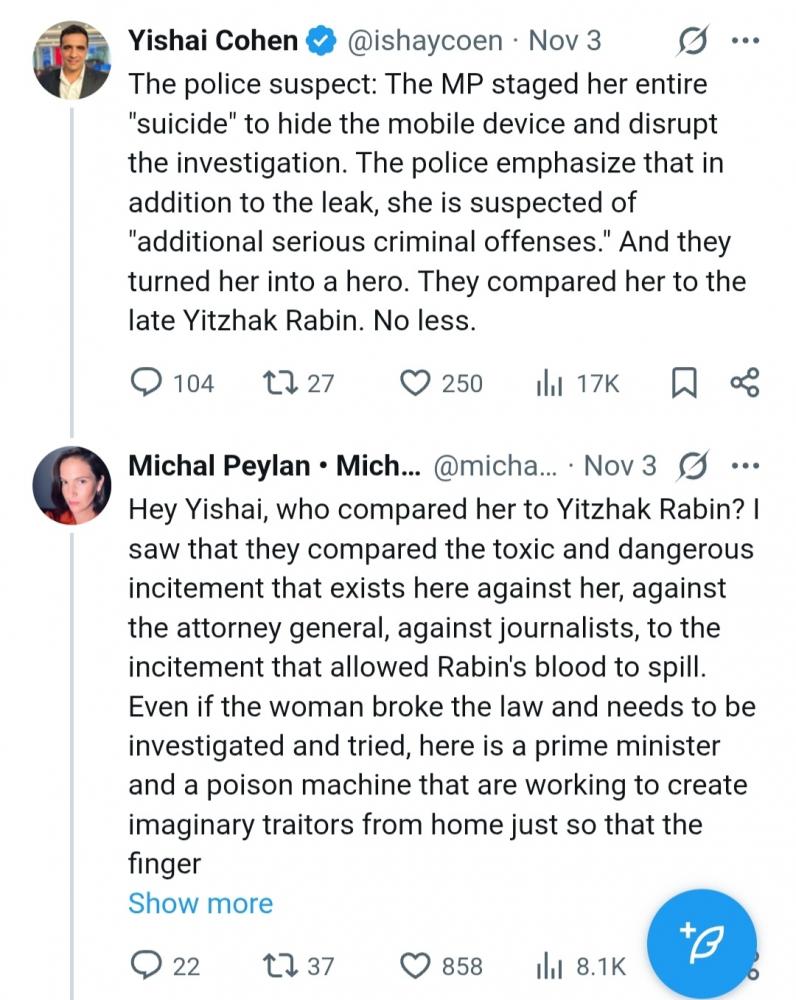Screen dimensions: 796x1000
Task: Open Michal Peylan's profile picture
Action: pos(71,485)
